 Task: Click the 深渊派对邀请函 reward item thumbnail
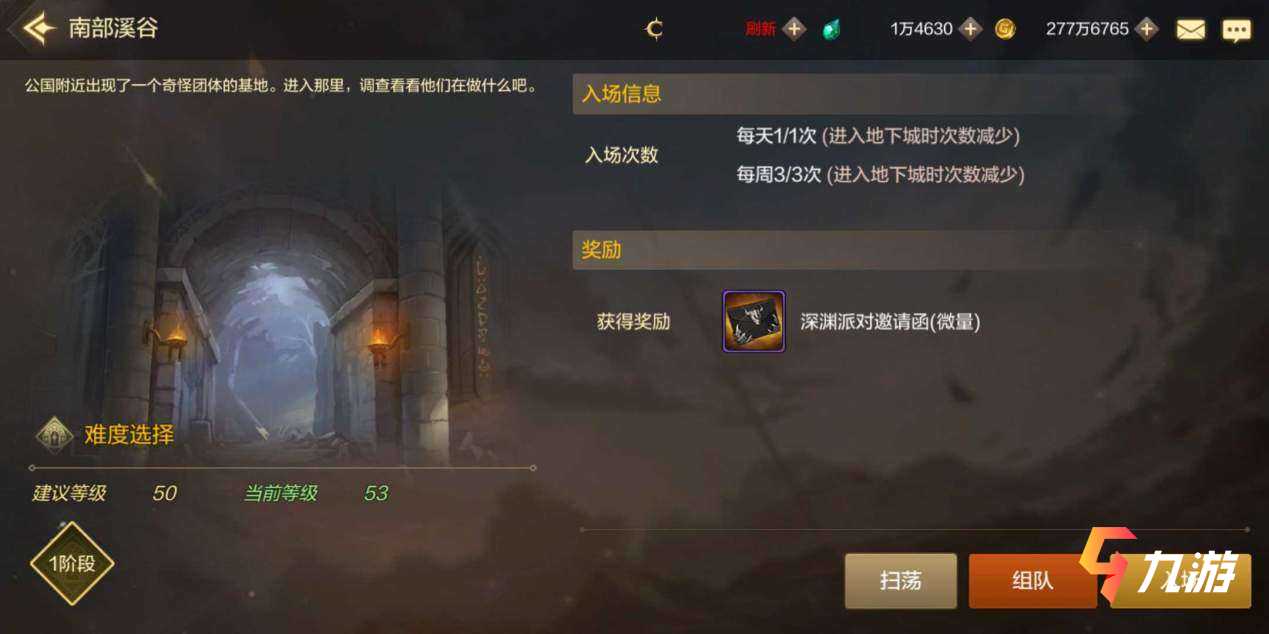(754, 322)
